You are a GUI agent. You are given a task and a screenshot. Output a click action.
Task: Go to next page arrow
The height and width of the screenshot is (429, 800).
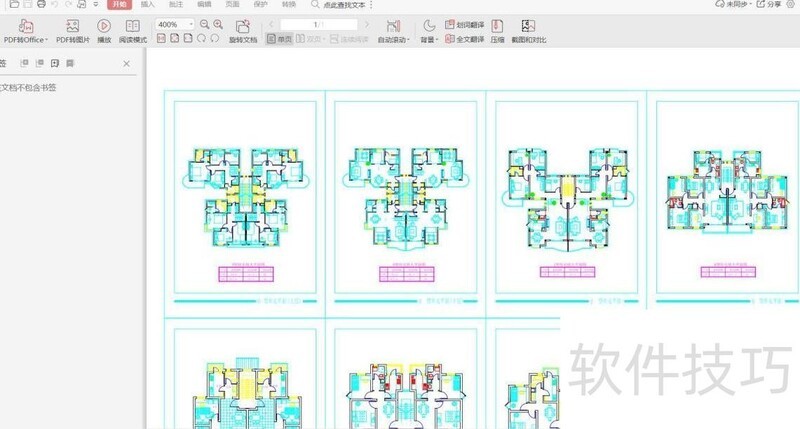point(366,24)
